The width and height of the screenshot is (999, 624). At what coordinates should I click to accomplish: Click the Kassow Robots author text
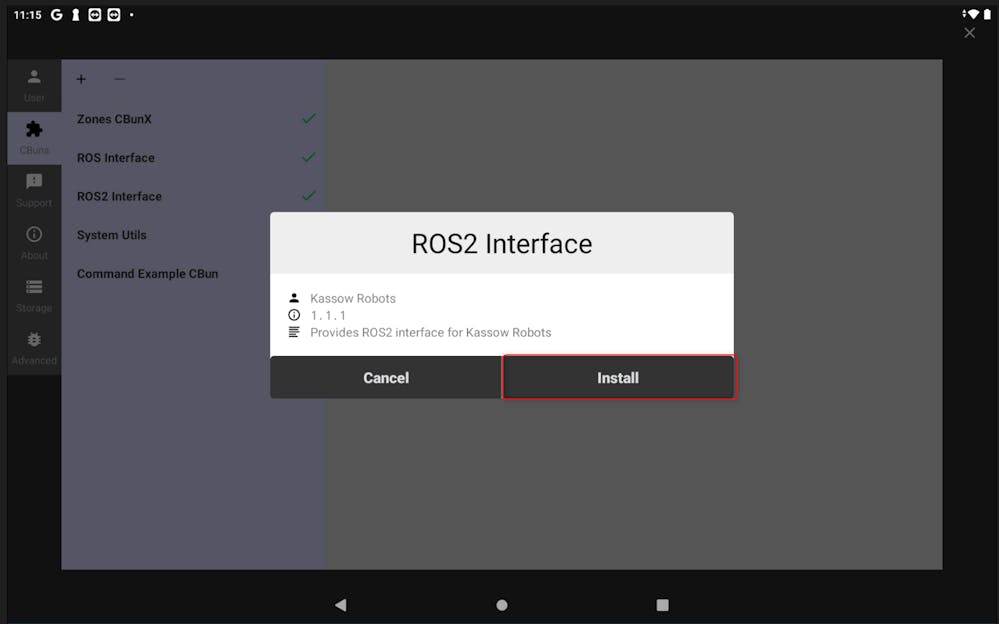point(353,298)
